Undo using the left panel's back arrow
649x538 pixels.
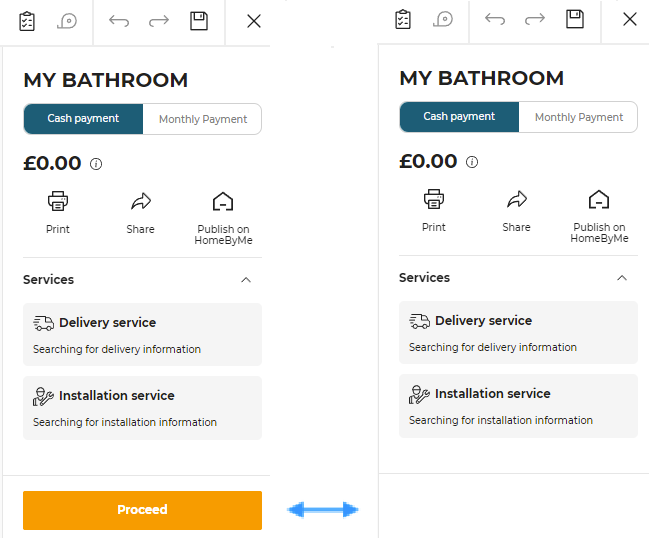[x=119, y=21]
